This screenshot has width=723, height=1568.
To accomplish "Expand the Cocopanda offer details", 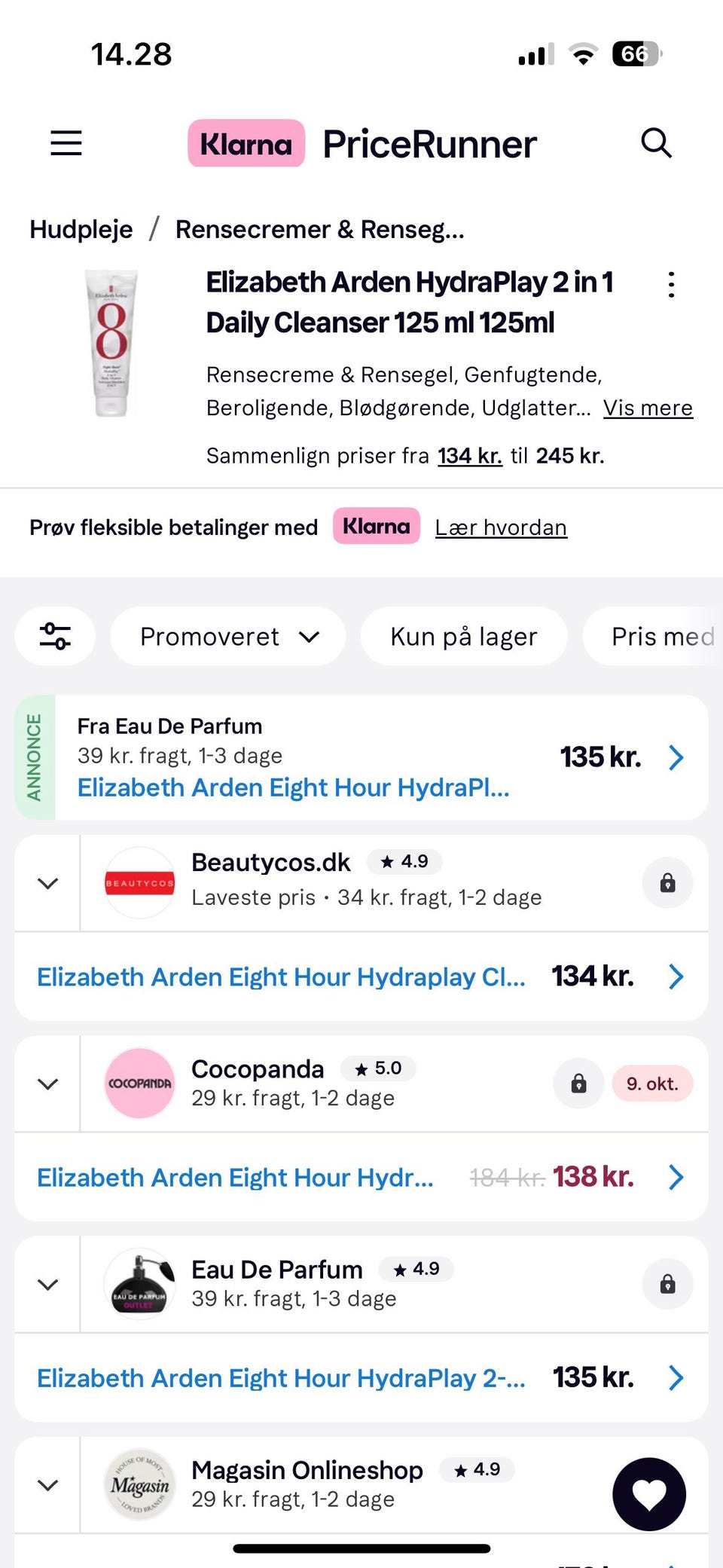I will [x=47, y=1084].
